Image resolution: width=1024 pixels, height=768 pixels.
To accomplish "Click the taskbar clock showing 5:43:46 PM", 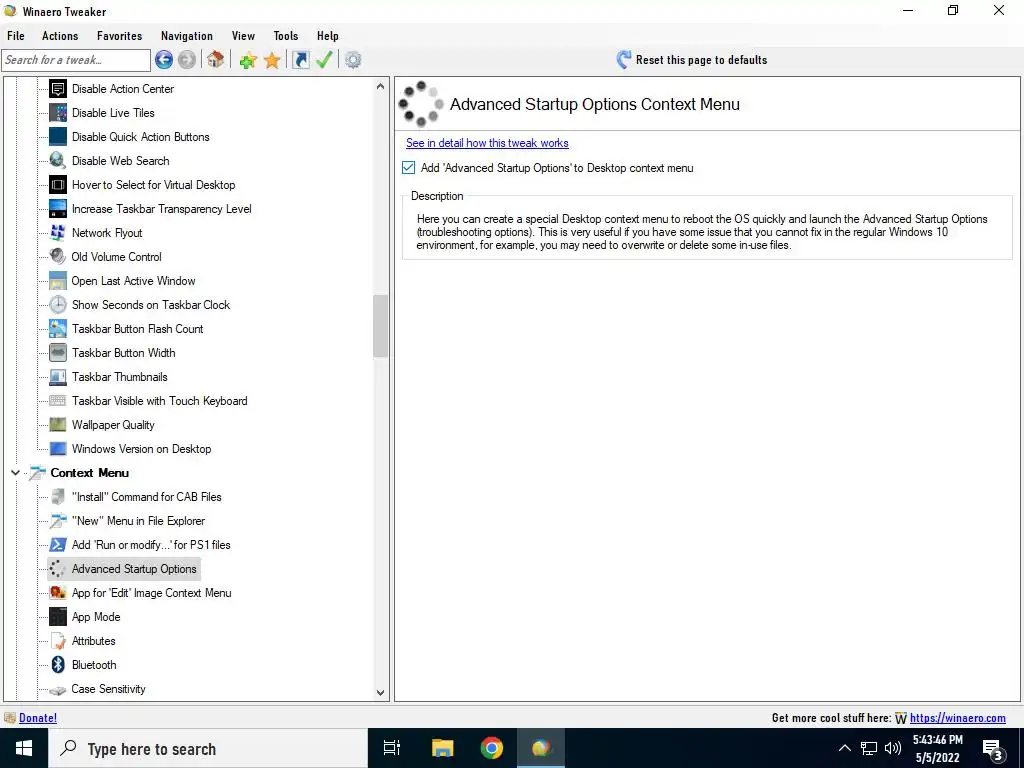I will click(938, 748).
